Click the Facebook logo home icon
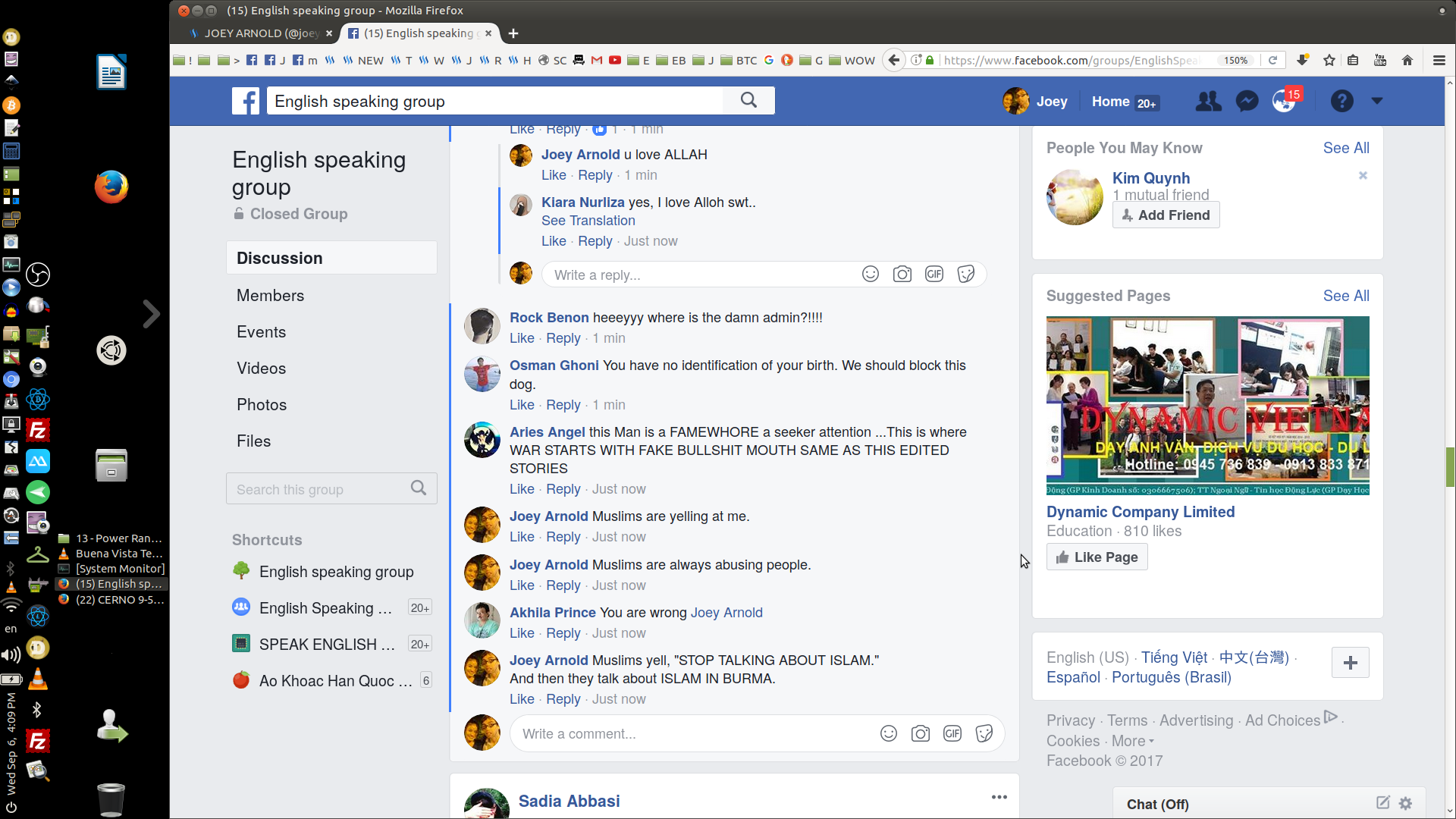The image size is (1456, 819). [x=246, y=101]
